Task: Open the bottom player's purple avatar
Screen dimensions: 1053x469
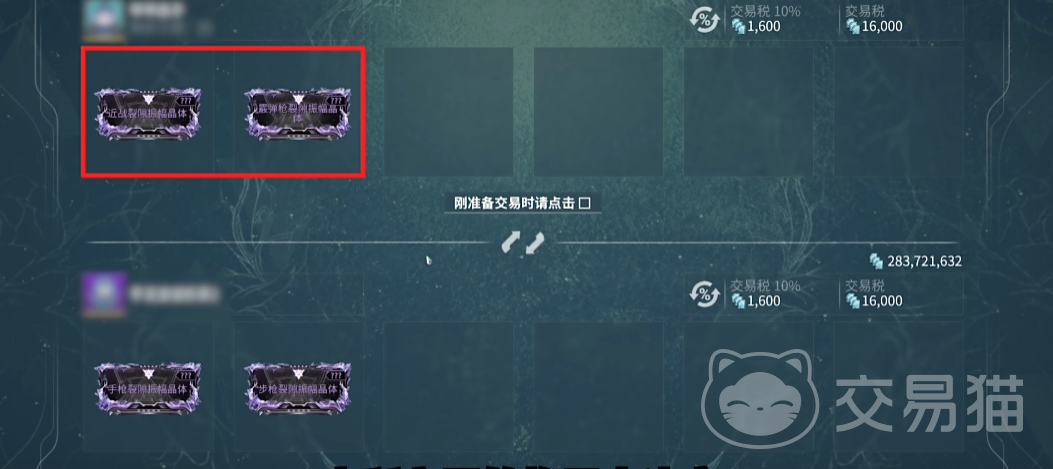Action: (103, 294)
